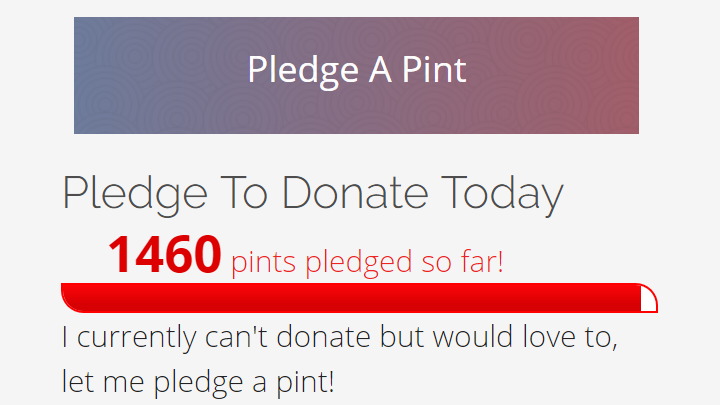Click the unfilled white end of progress bar
Viewport: 720px width, 405px height.
click(648, 299)
